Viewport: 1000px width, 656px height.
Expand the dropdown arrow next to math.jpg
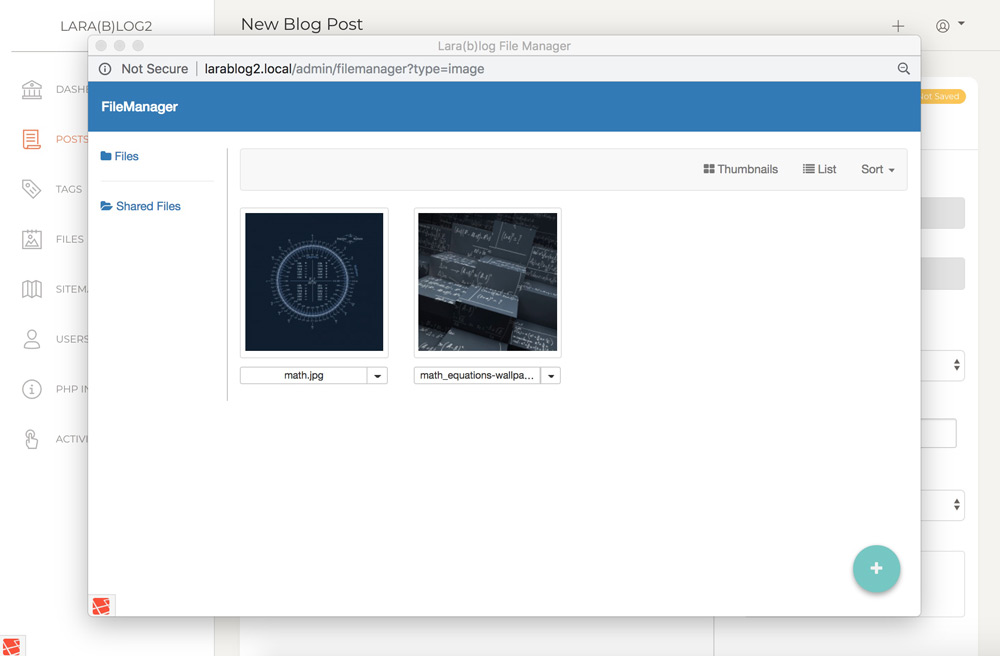(377, 375)
